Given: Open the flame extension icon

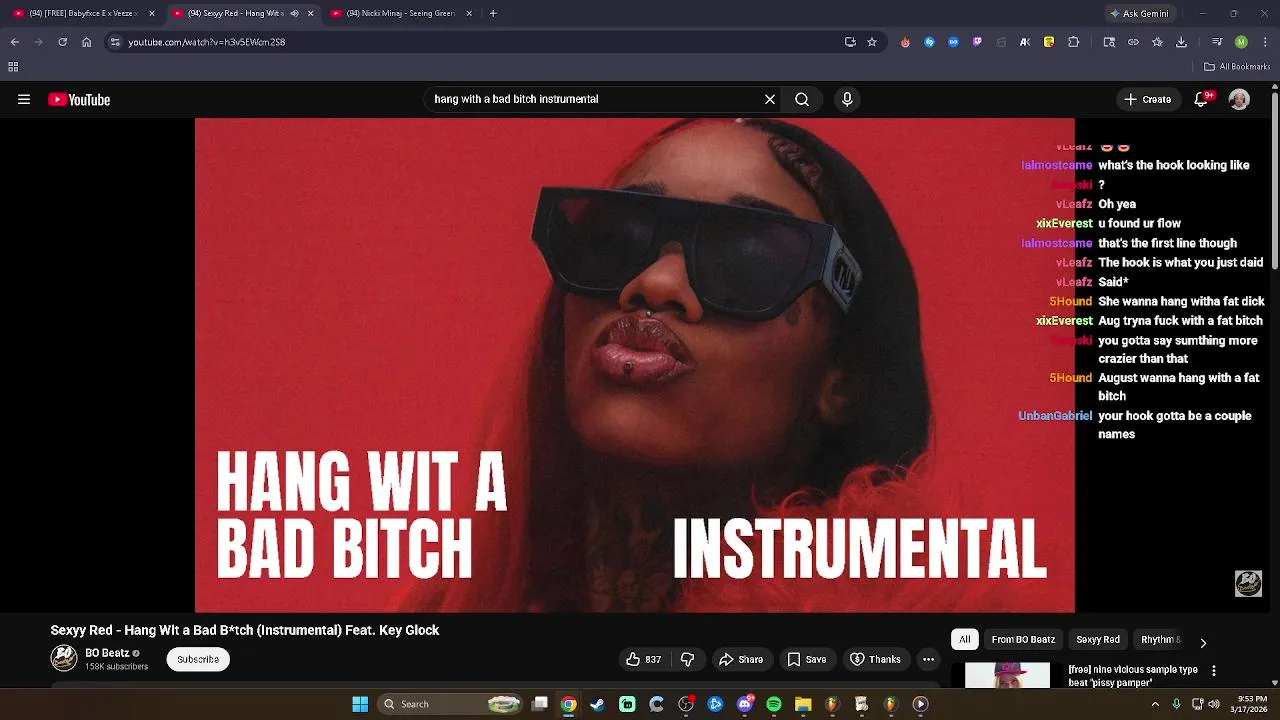Looking at the screenshot, I should point(905,42).
